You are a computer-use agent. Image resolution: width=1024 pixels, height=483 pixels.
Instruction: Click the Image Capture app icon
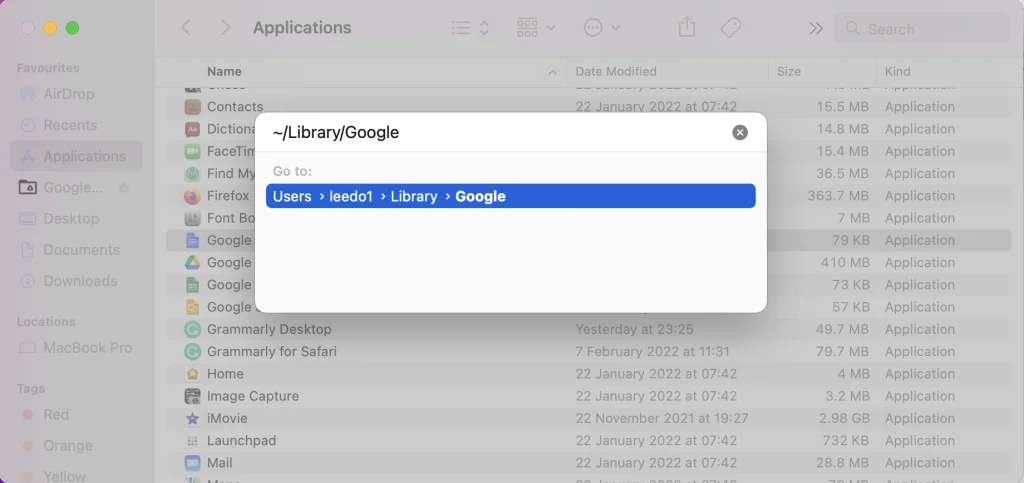[192, 396]
